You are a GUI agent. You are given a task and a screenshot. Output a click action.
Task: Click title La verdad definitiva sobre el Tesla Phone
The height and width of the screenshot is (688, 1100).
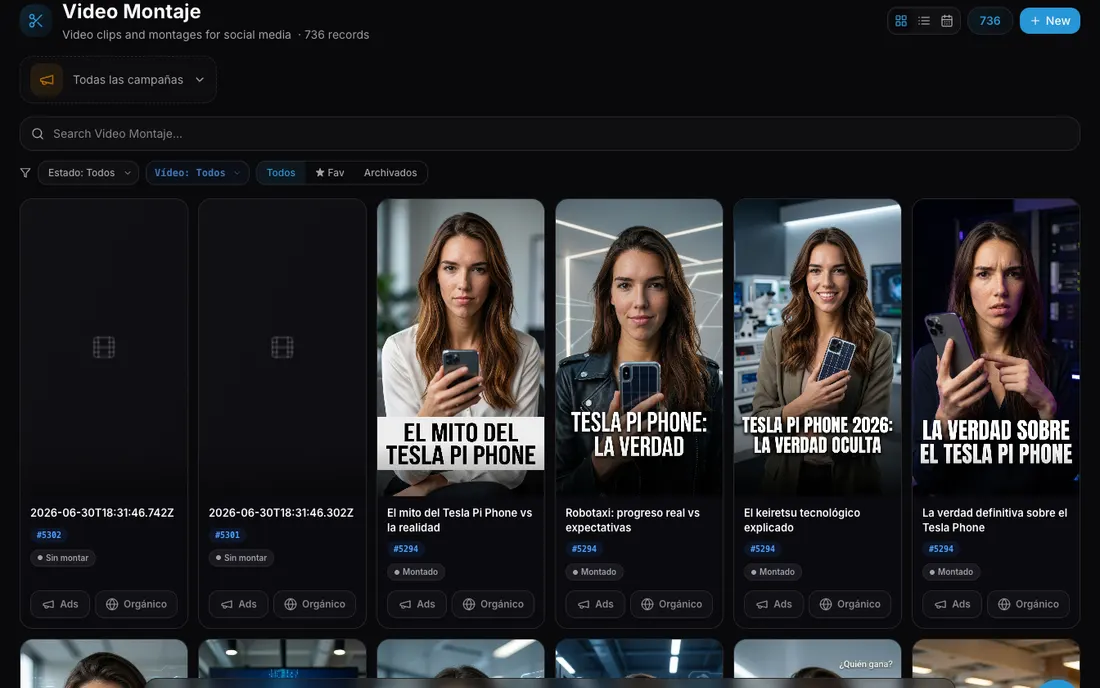pyautogui.click(x=995, y=520)
